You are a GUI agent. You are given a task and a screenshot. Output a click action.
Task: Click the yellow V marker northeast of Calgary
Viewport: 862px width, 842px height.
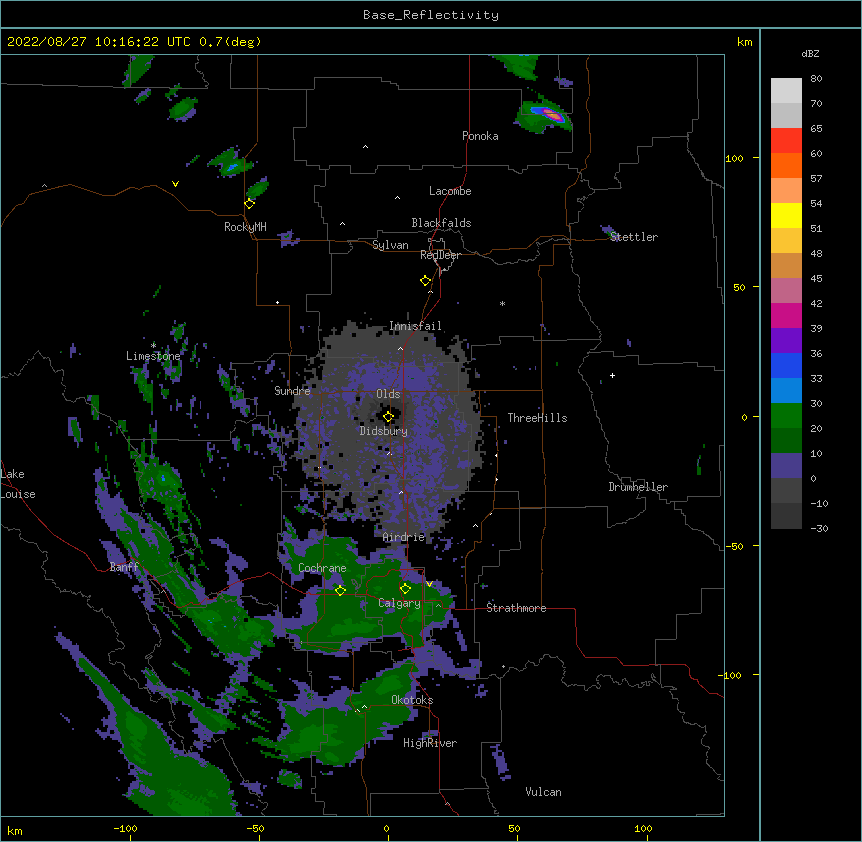[429, 584]
